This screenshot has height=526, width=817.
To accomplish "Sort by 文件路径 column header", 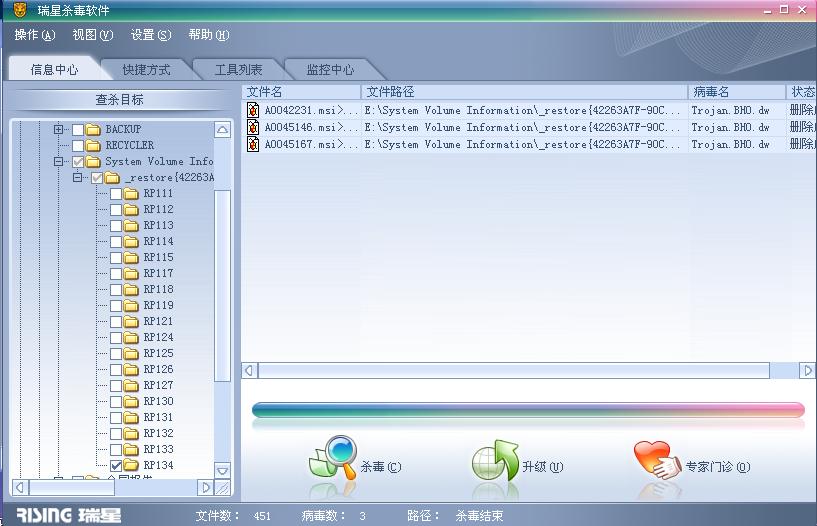I will pos(524,92).
